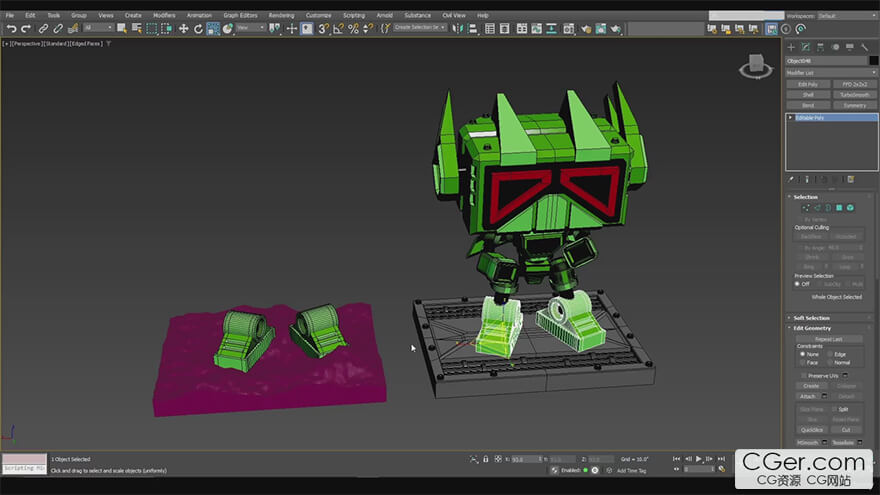The image size is (880, 495).
Task: Add the TurboSmooth modifier button
Action: [x=855, y=95]
